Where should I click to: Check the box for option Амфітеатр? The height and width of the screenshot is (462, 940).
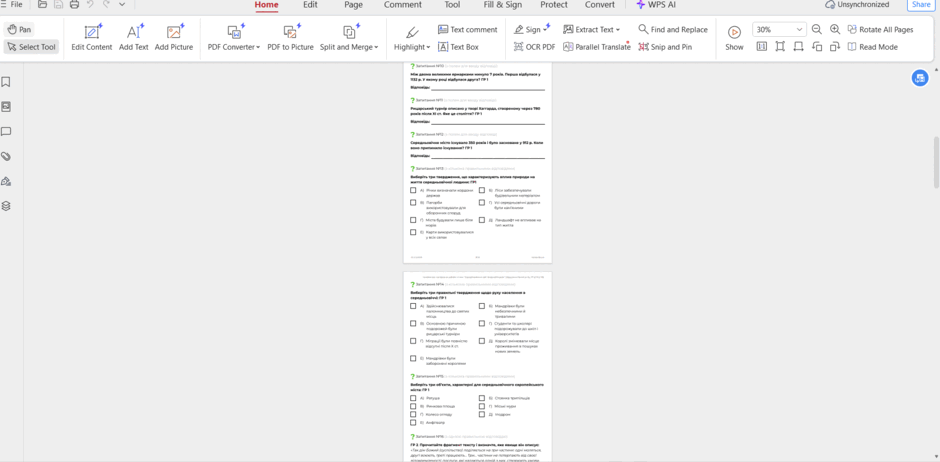[x=413, y=422]
